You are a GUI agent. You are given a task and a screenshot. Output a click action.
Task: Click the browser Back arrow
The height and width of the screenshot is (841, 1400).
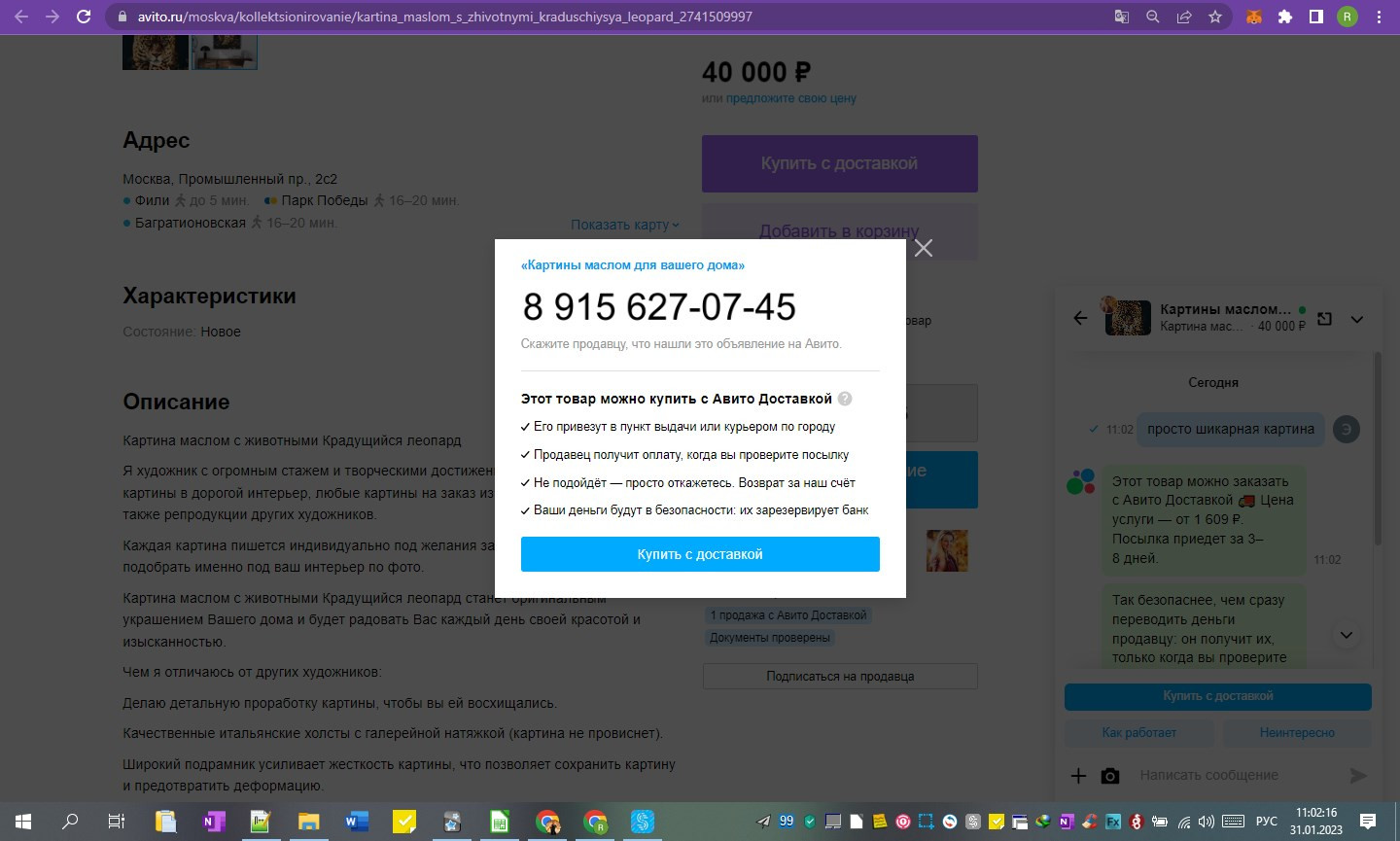pos(21,17)
